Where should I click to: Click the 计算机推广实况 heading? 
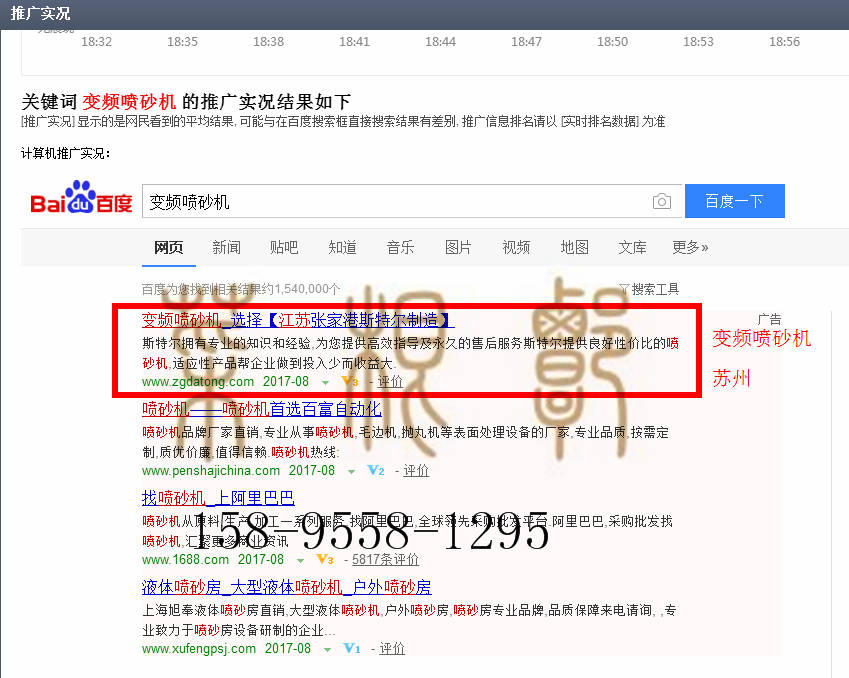65,154
